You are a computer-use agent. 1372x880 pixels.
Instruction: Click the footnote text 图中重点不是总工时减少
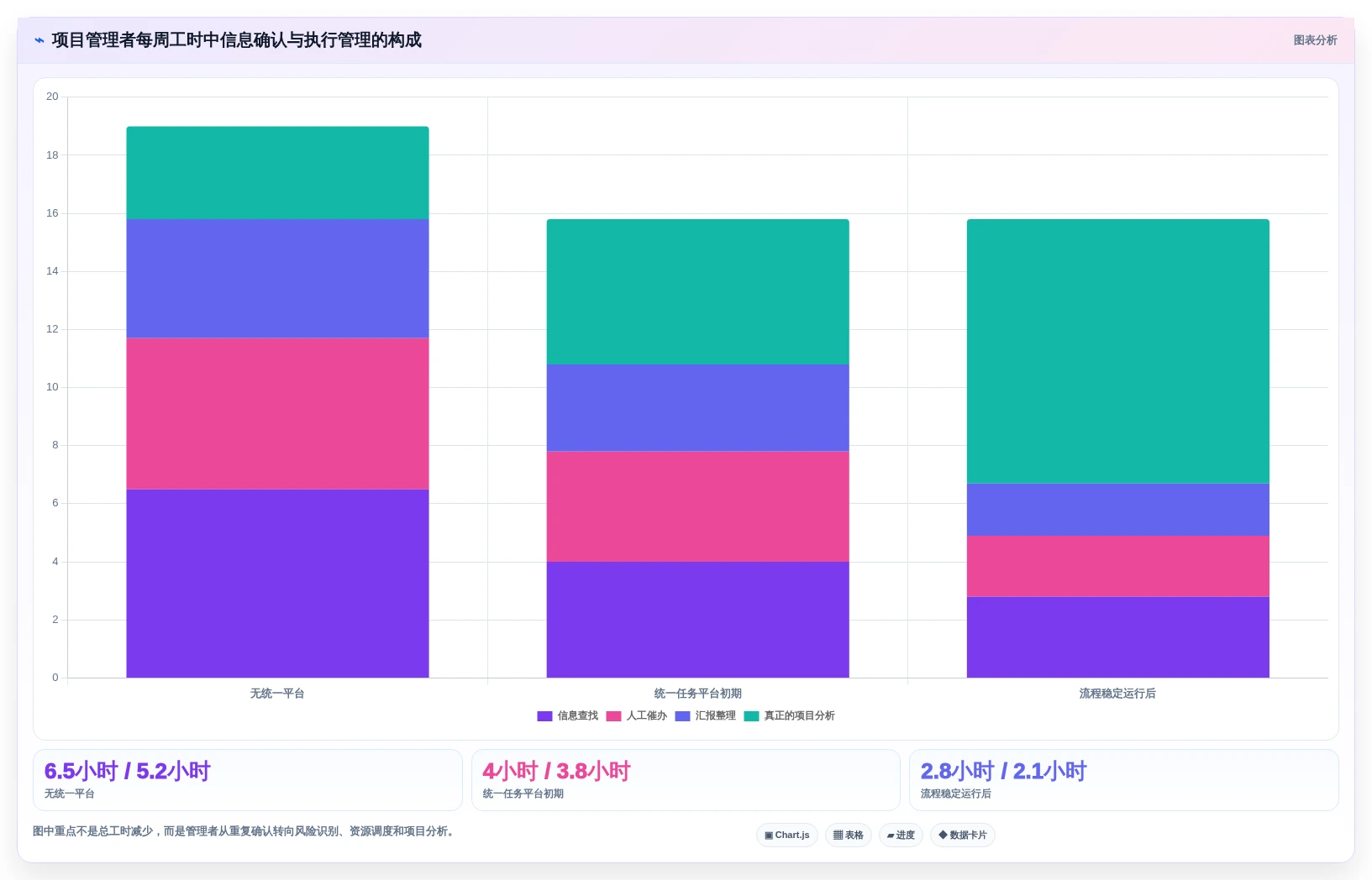pos(245,831)
